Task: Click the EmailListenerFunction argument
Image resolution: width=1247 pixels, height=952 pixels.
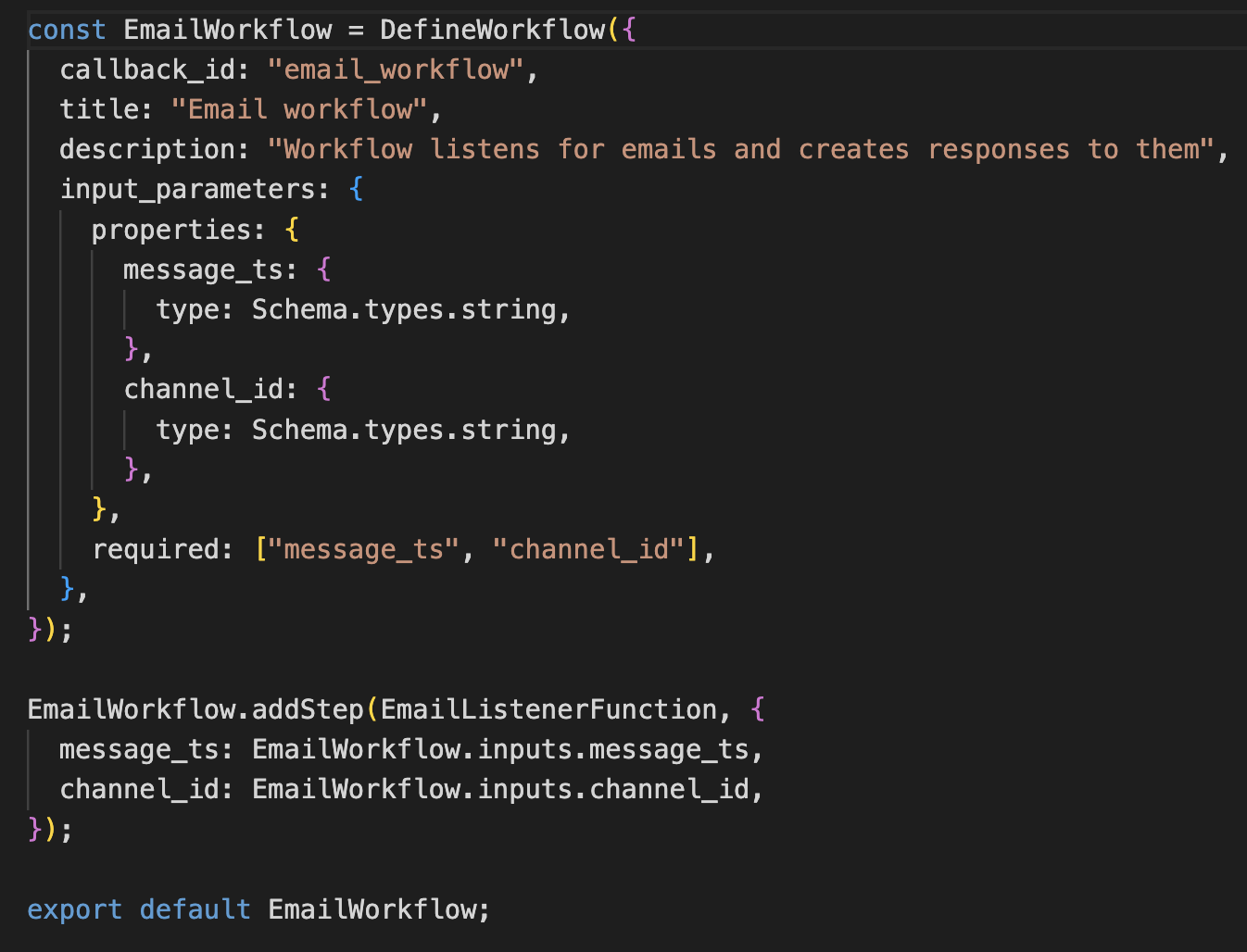Action: point(548,709)
